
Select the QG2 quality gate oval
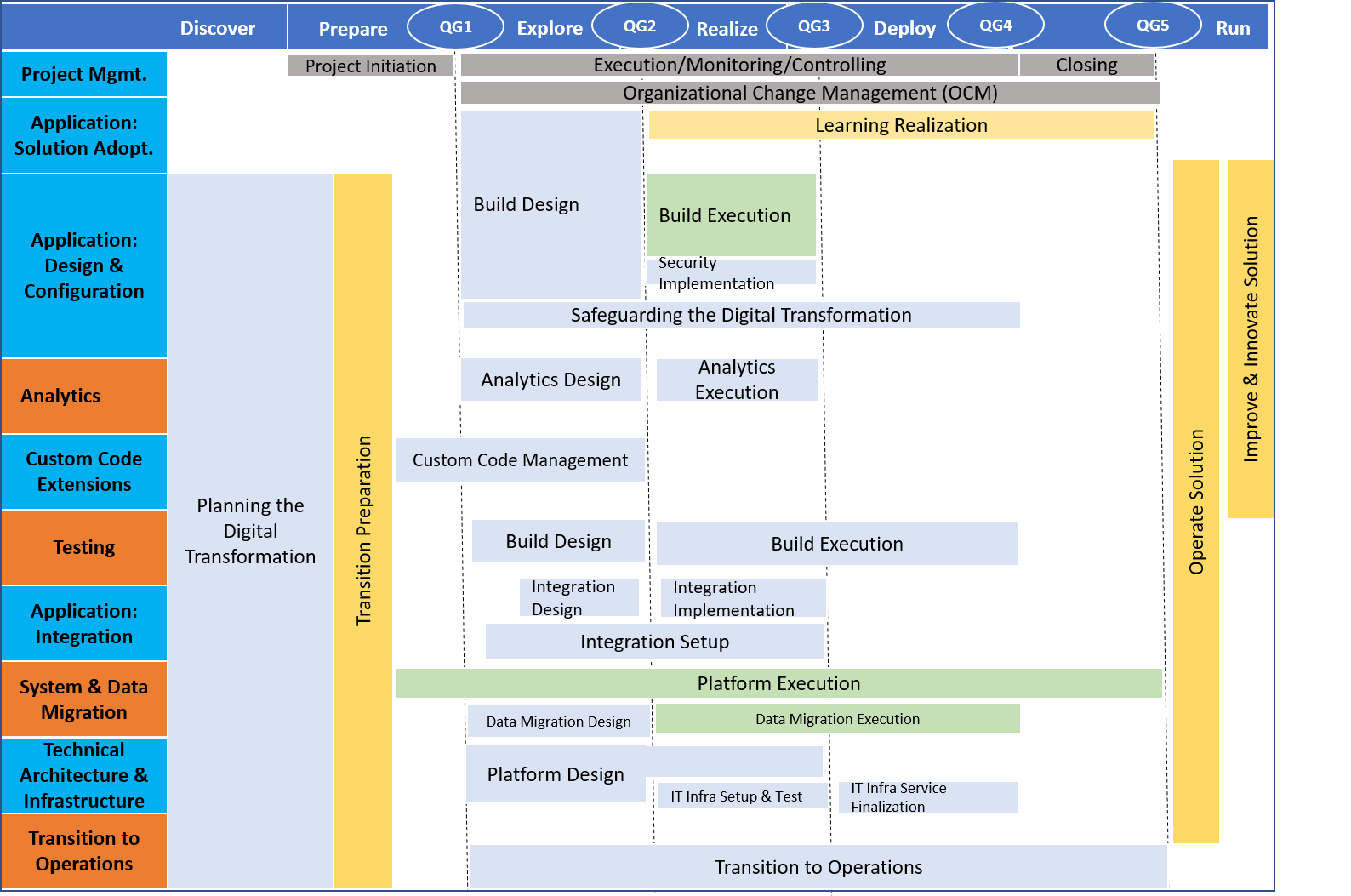640,26
